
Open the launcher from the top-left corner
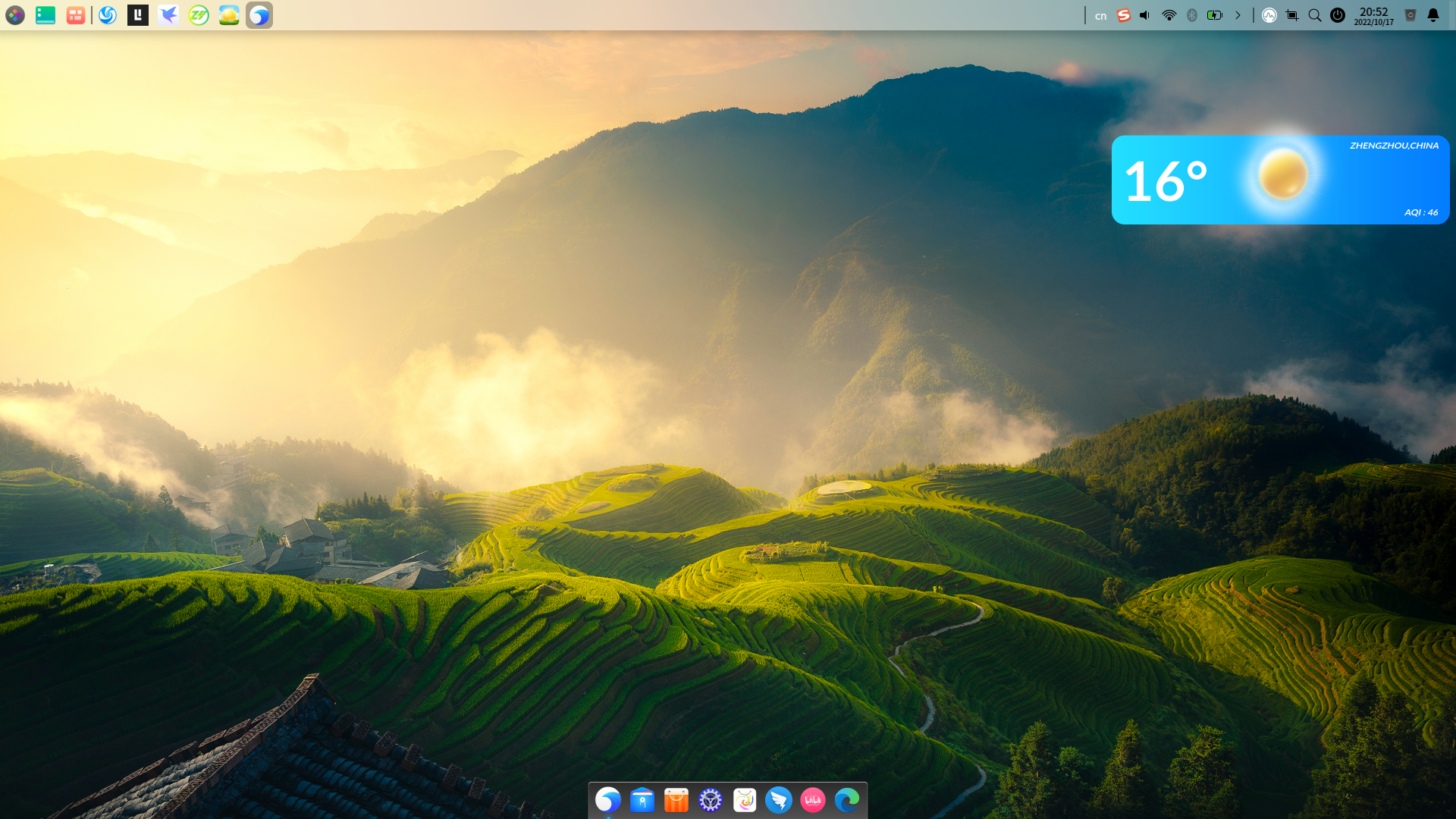pos(15,15)
